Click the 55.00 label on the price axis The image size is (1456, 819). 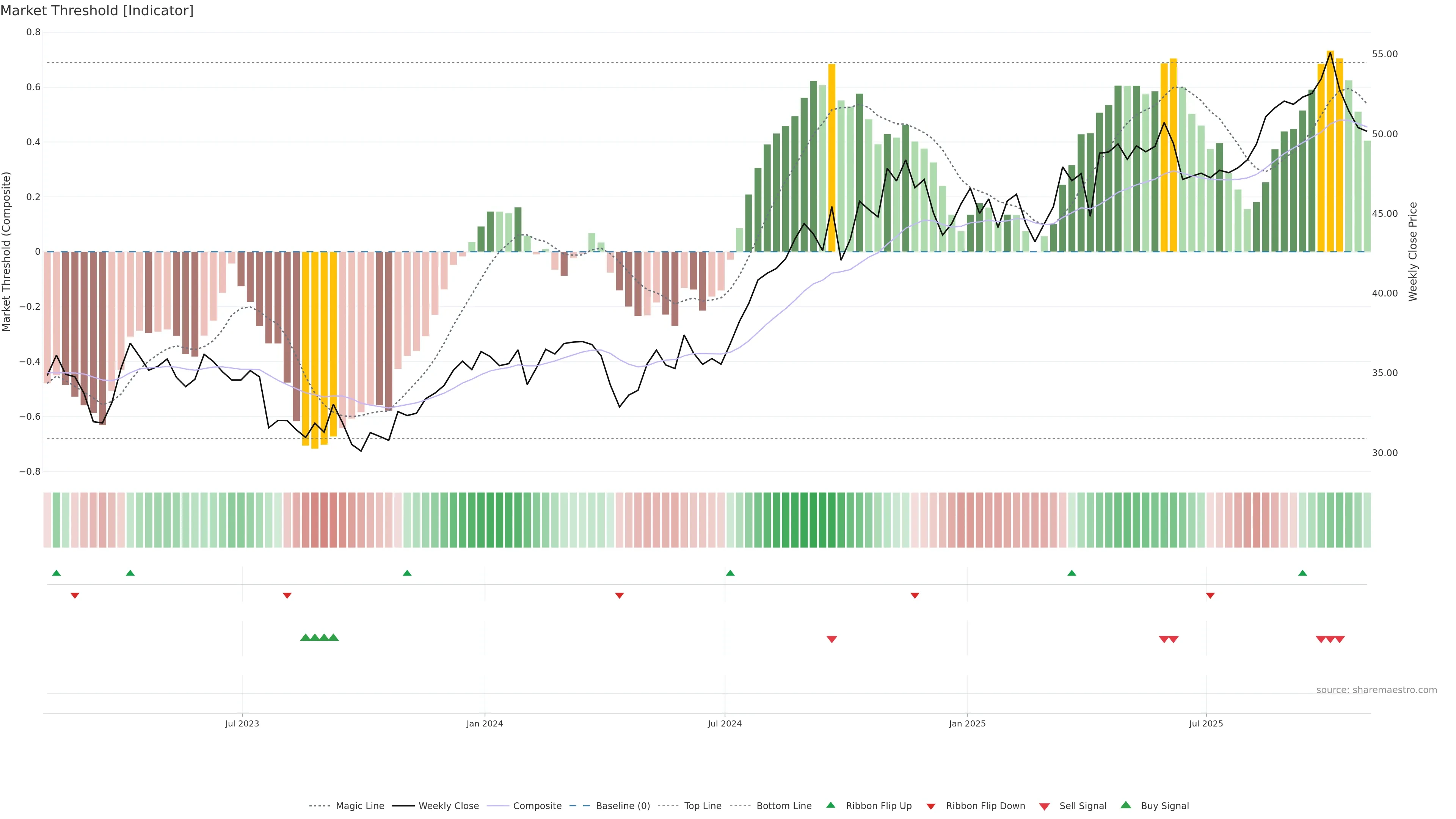(x=1384, y=54)
